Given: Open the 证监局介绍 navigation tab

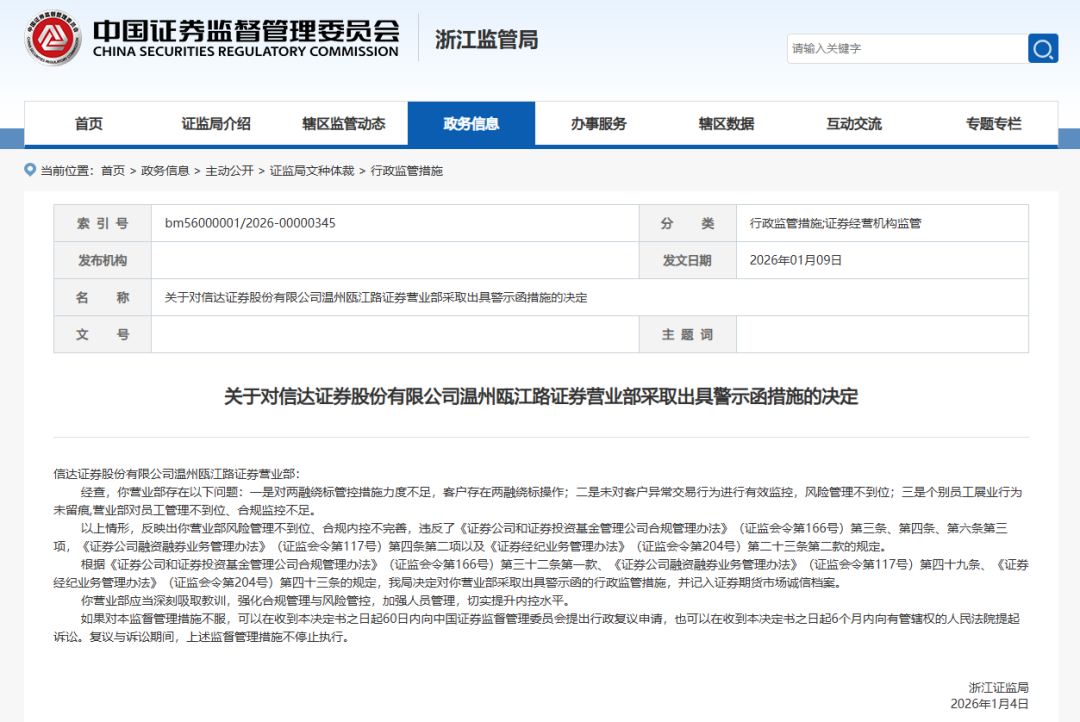Looking at the screenshot, I should click(x=216, y=124).
